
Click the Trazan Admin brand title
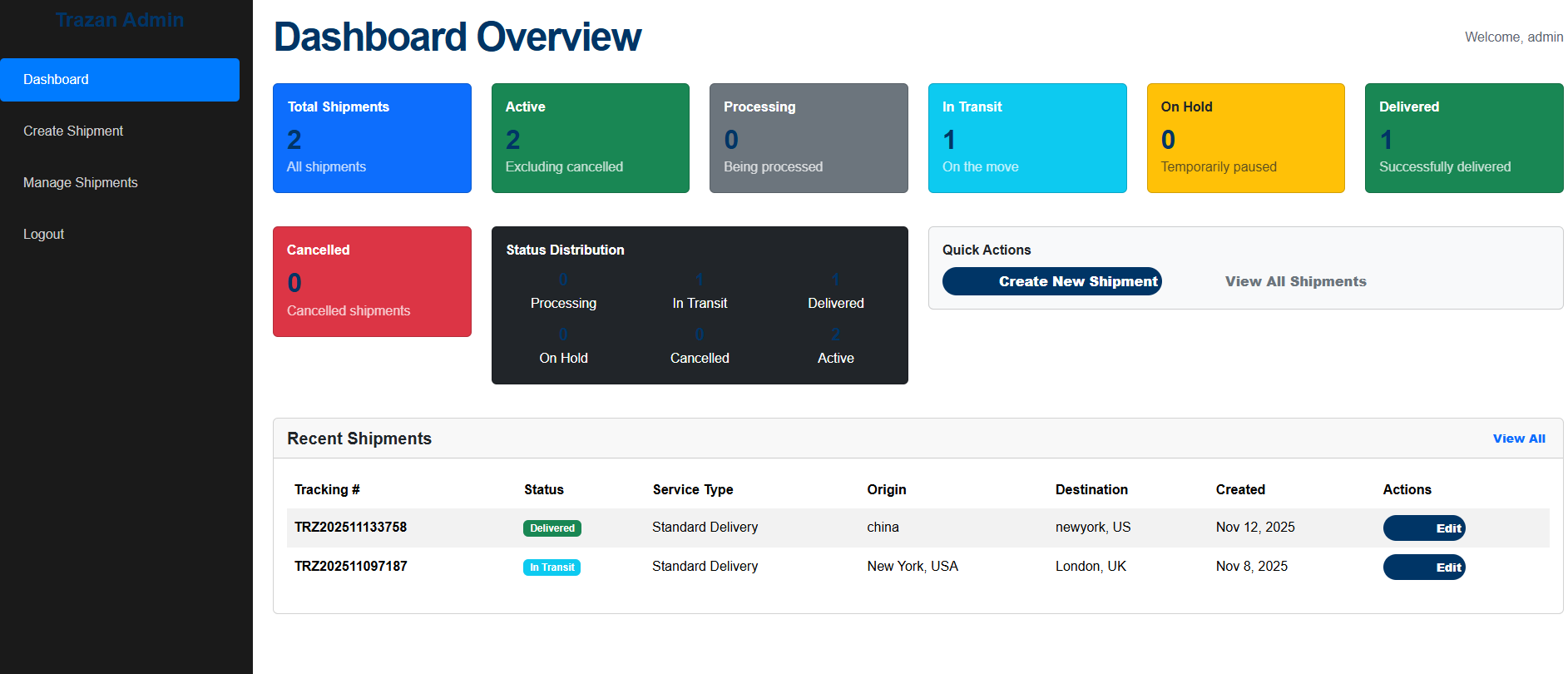click(x=120, y=20)
